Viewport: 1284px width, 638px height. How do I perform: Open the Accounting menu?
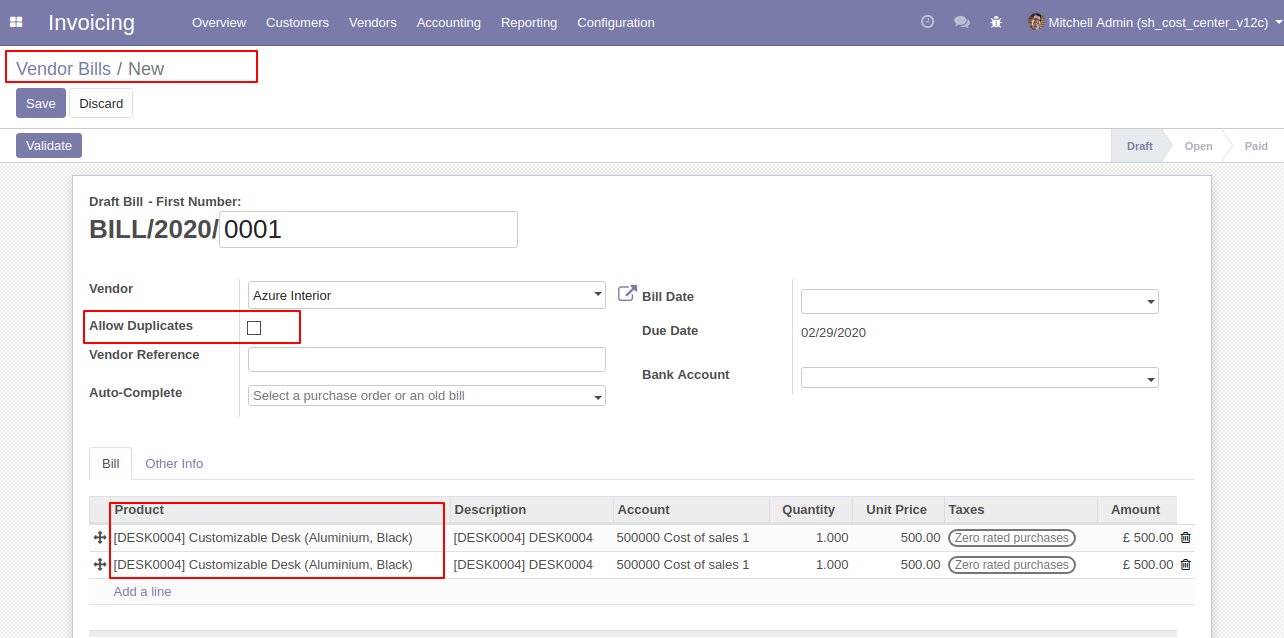click(x=448, y=22)
